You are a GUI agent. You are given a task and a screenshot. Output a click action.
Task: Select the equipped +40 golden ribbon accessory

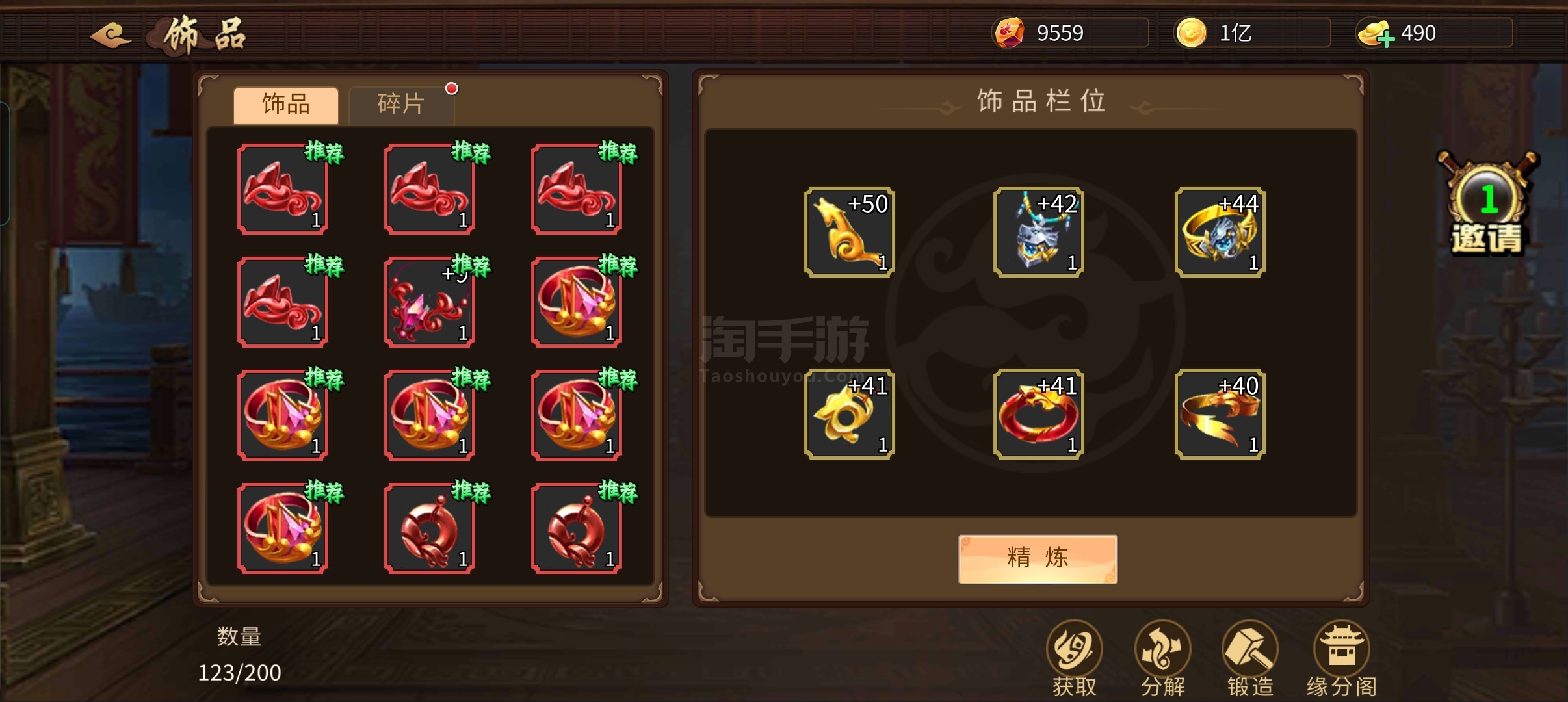click(1220, 414)
